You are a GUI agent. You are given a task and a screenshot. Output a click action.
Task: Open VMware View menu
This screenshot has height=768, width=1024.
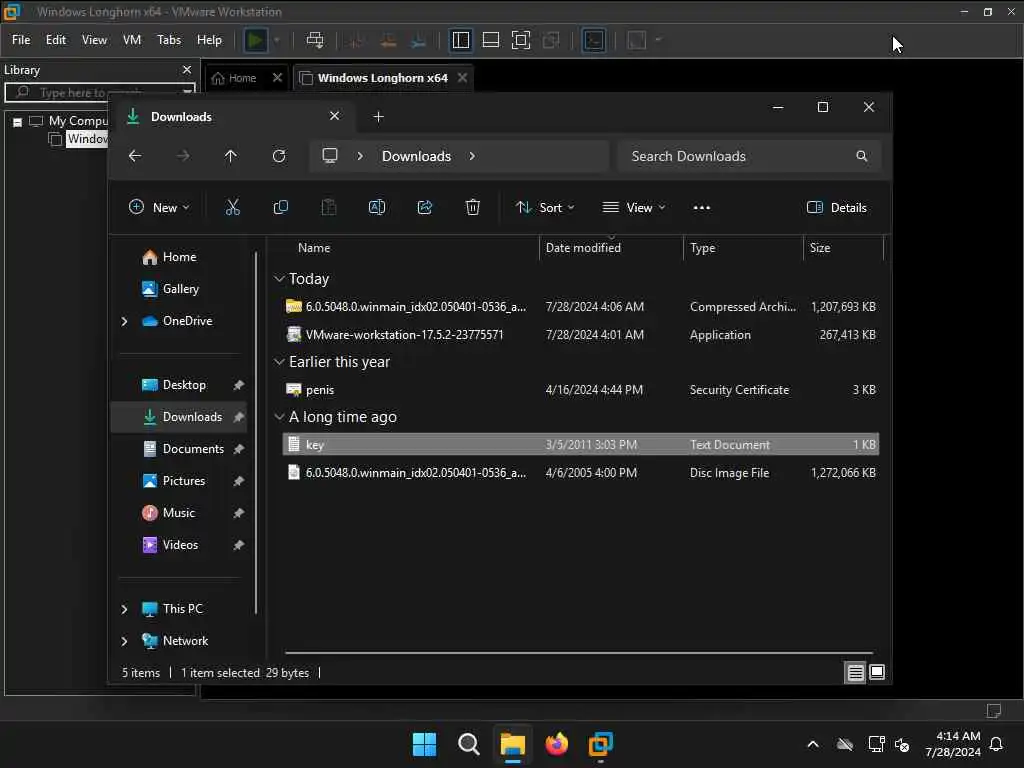point(94,40)
